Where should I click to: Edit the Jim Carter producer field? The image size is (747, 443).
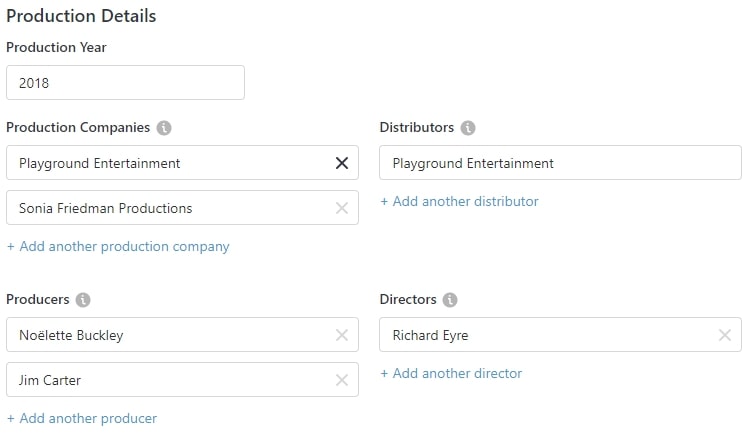click(x=165, y=380)
